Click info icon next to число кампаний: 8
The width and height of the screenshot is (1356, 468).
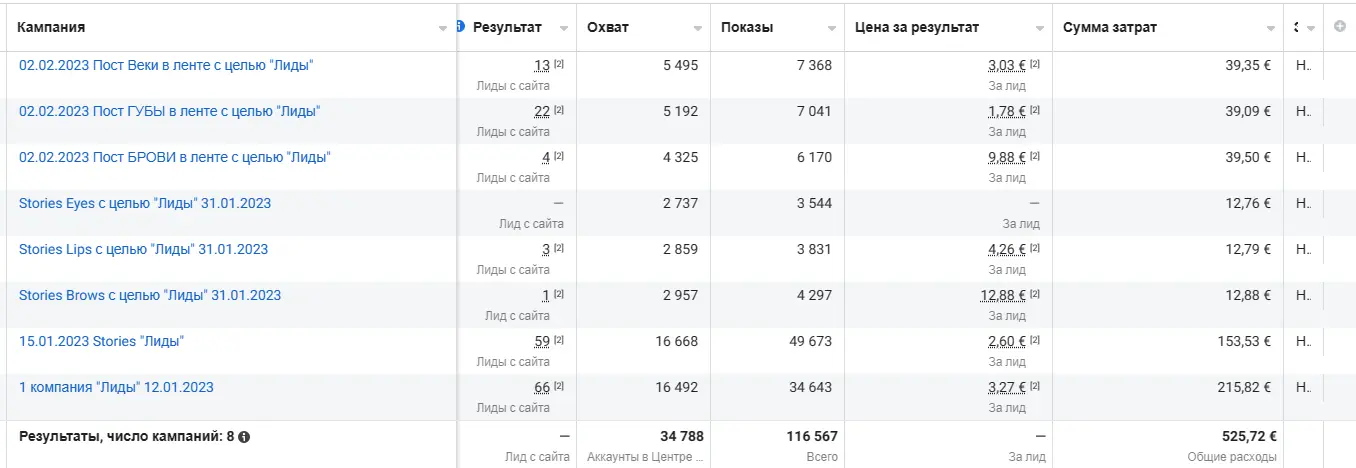point(244,437)
